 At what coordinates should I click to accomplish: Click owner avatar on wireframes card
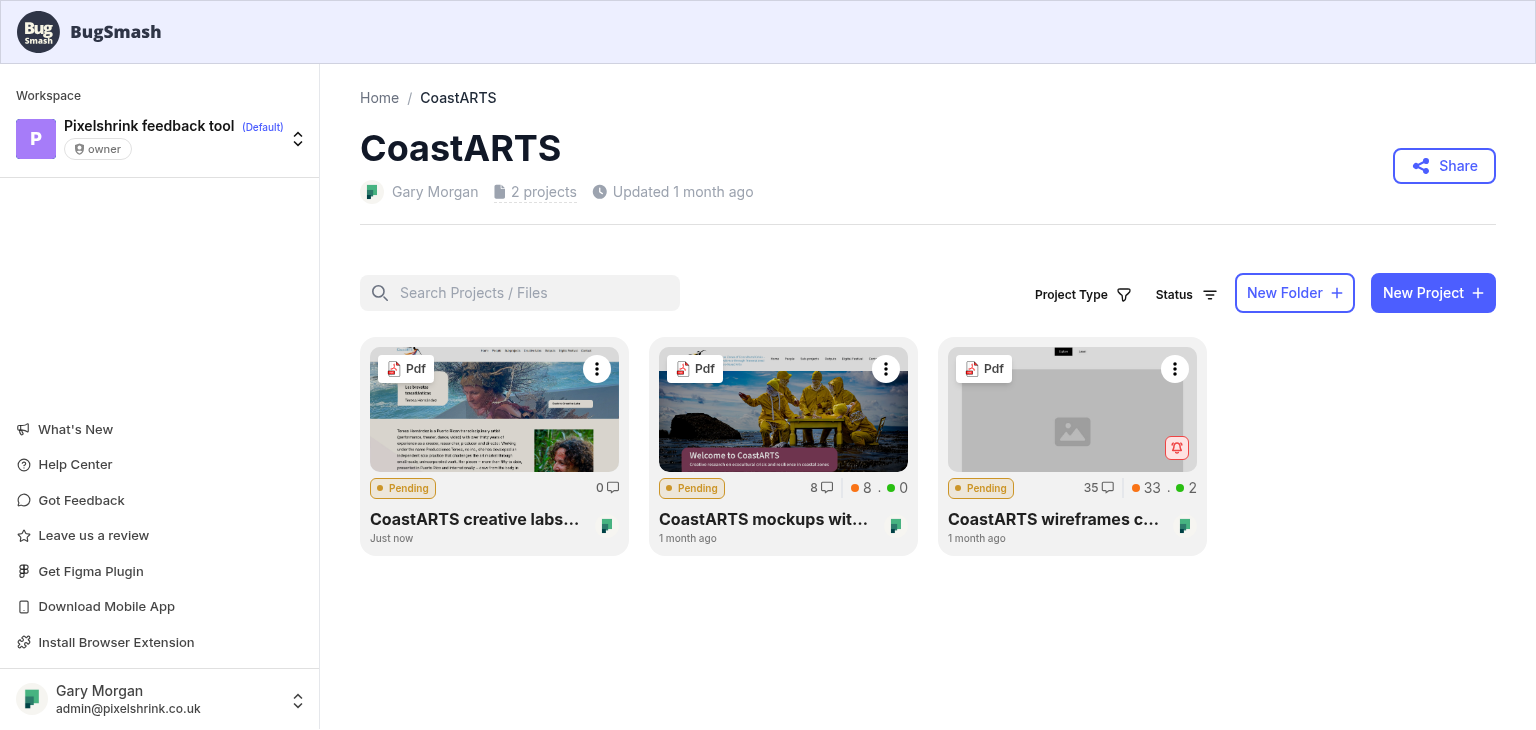click(1184, 525)
